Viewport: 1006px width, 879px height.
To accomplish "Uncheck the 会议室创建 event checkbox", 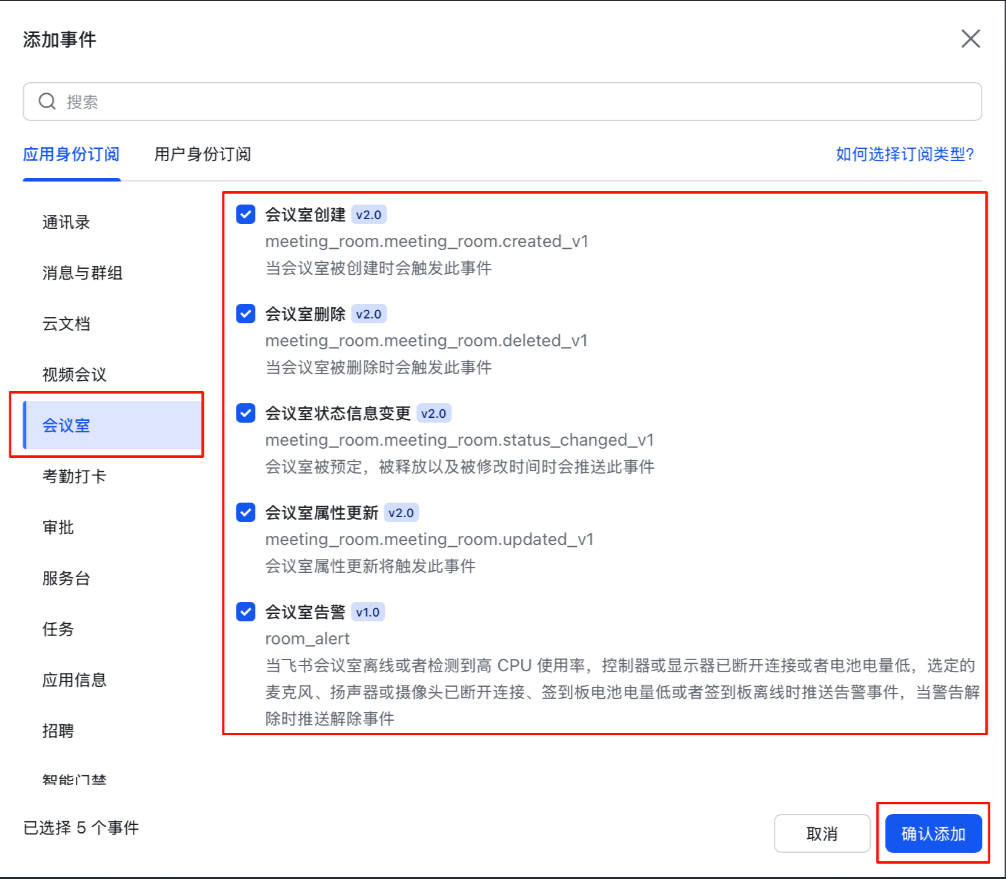I will tap(246, 214).
